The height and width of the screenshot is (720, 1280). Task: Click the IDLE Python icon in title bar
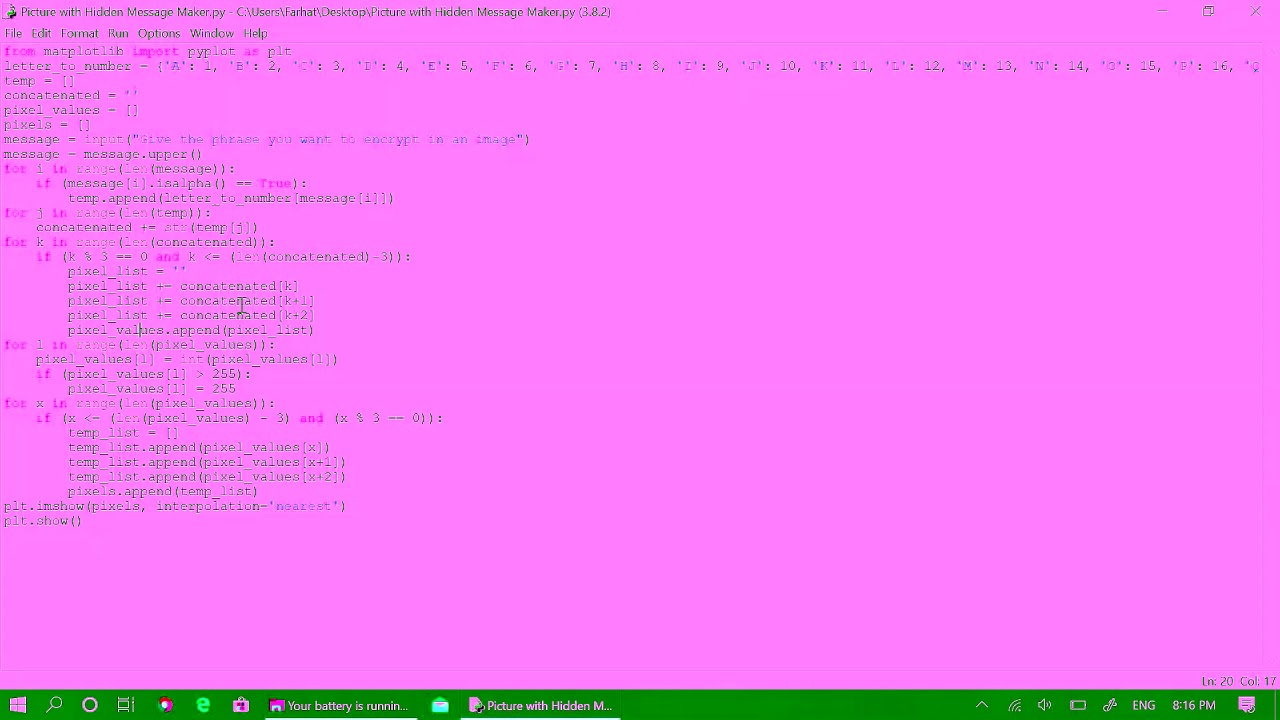tap(11, 11)
